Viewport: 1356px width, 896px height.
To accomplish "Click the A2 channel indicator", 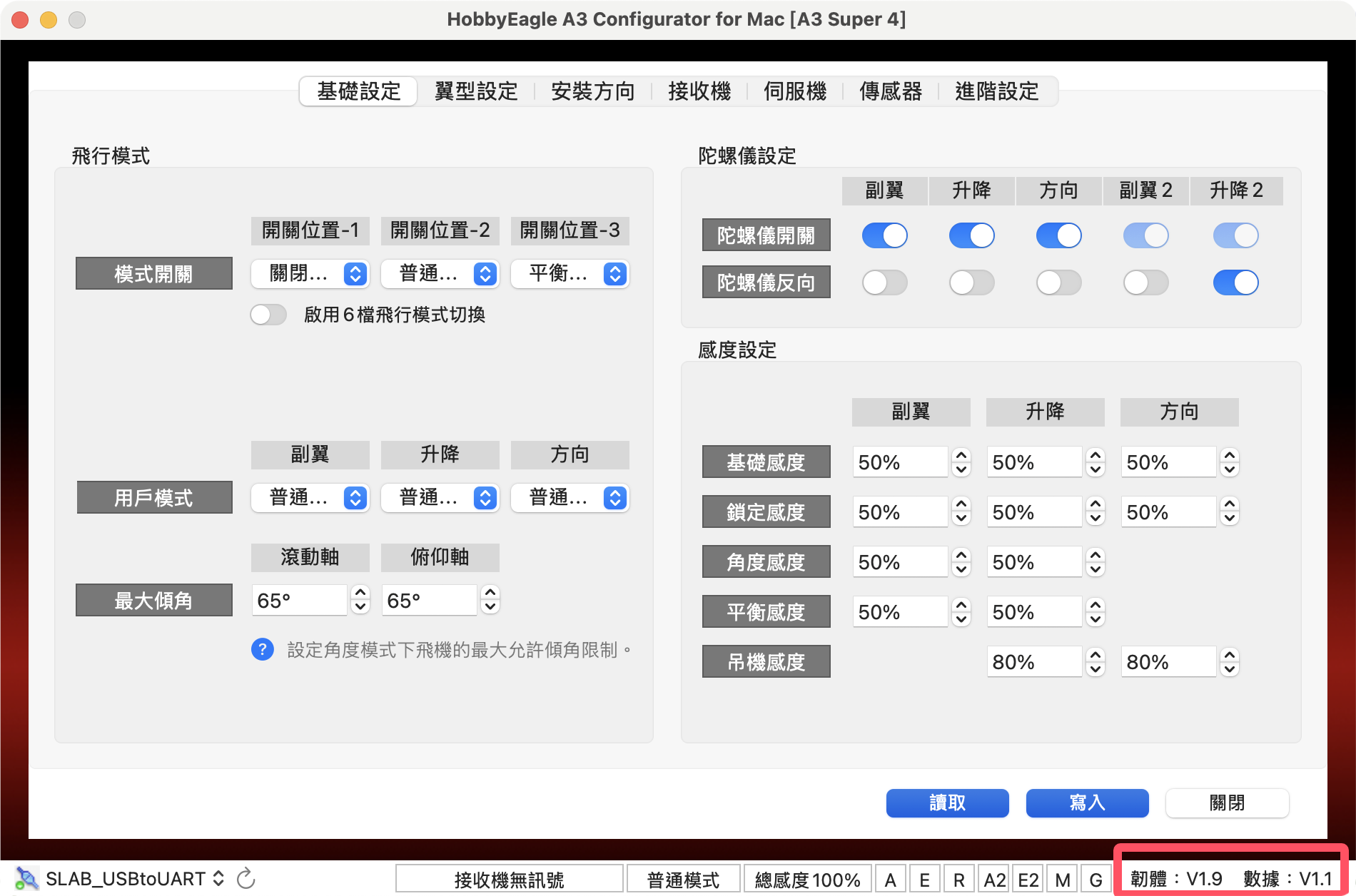I will 994,880.
